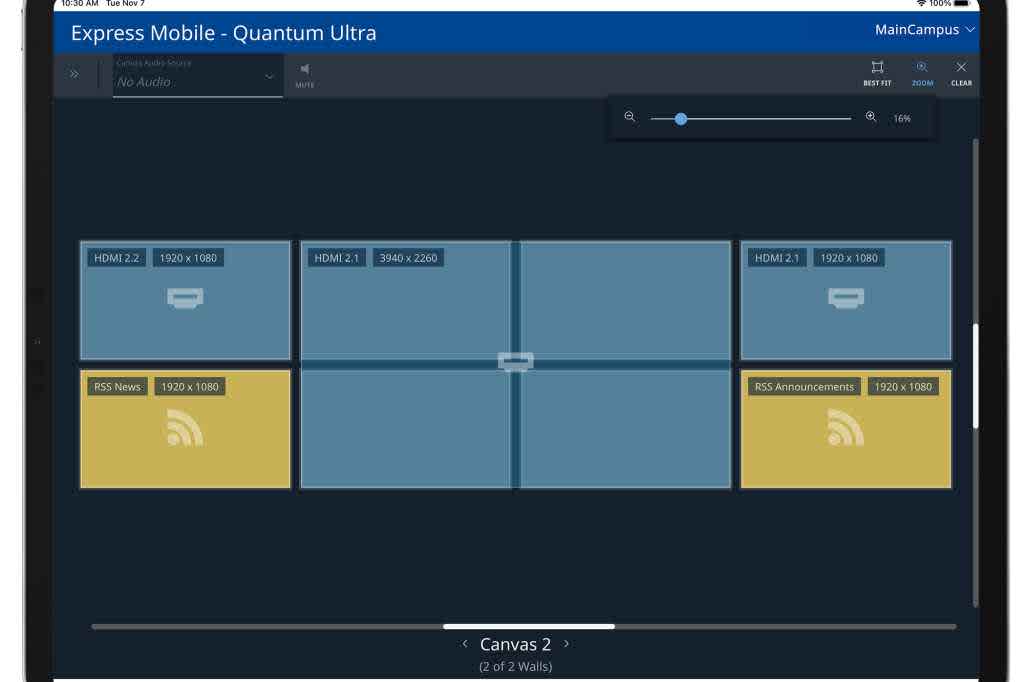
Task: Click the 3940 x 2260 resolution label
Action: pos(408,258)
